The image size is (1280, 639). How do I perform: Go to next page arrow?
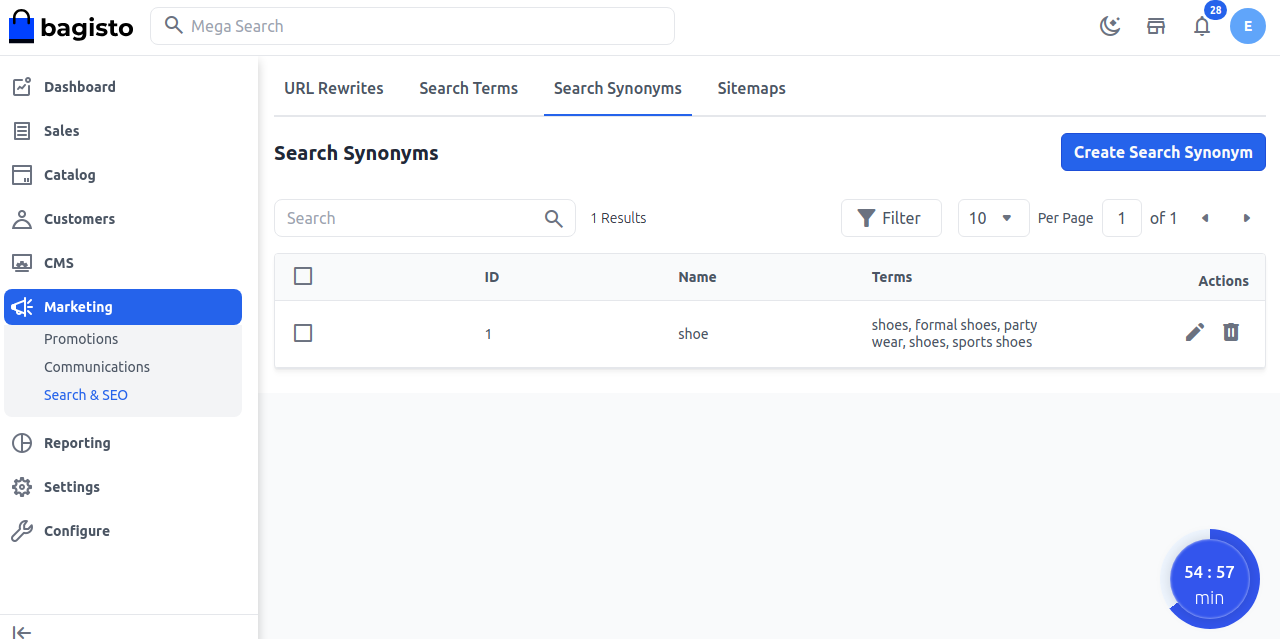pyautogui.click(x=1246, y=218)
